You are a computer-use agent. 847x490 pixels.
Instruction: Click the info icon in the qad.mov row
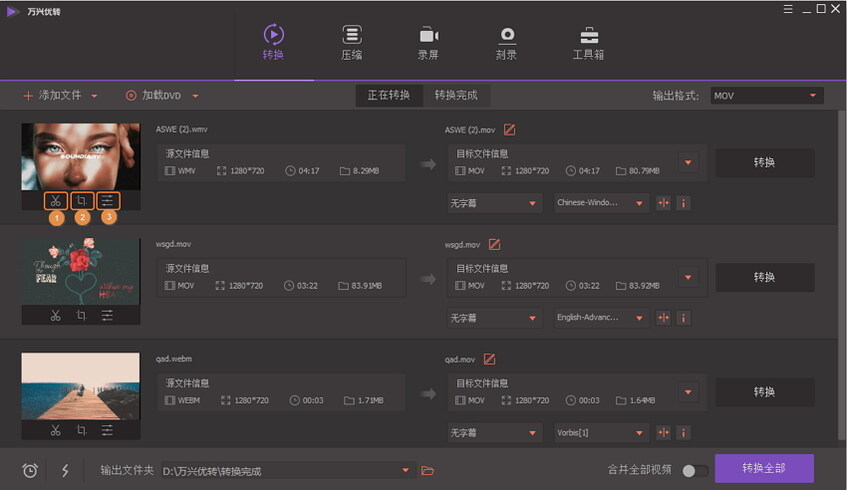pyautogui.click(x=683, y=433)
